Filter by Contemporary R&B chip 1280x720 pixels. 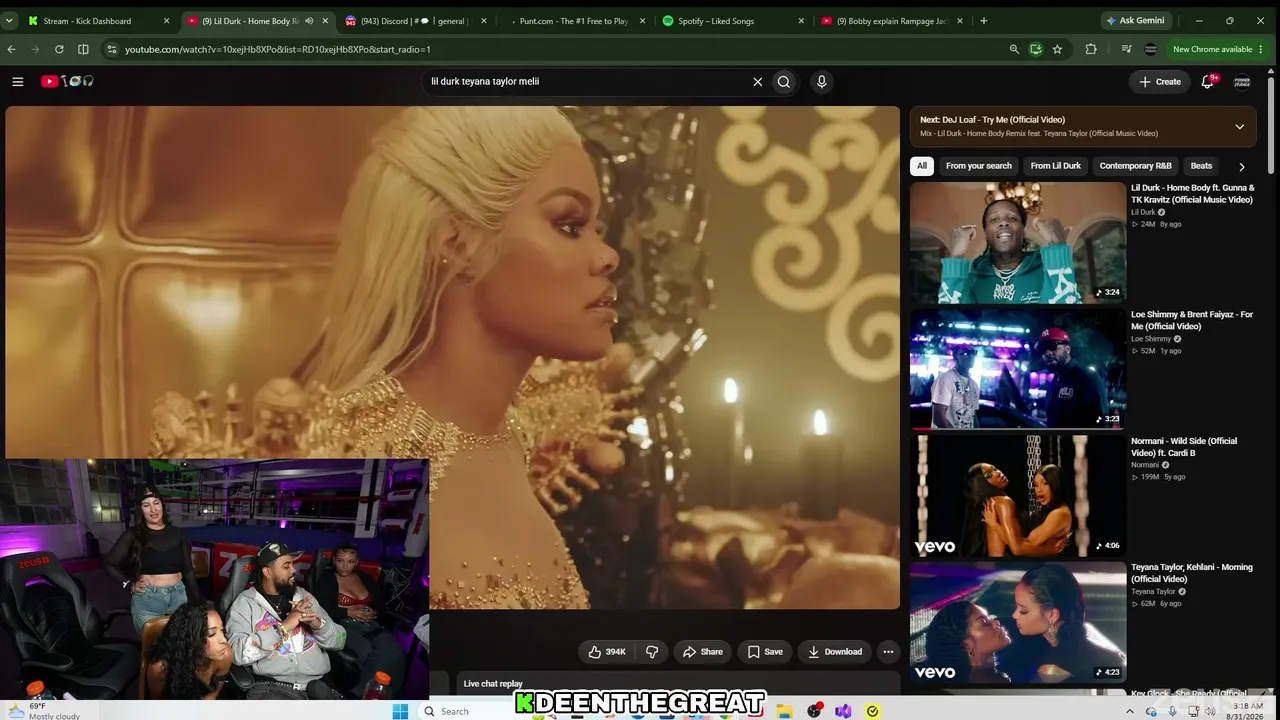click(x=1135, y=166)
